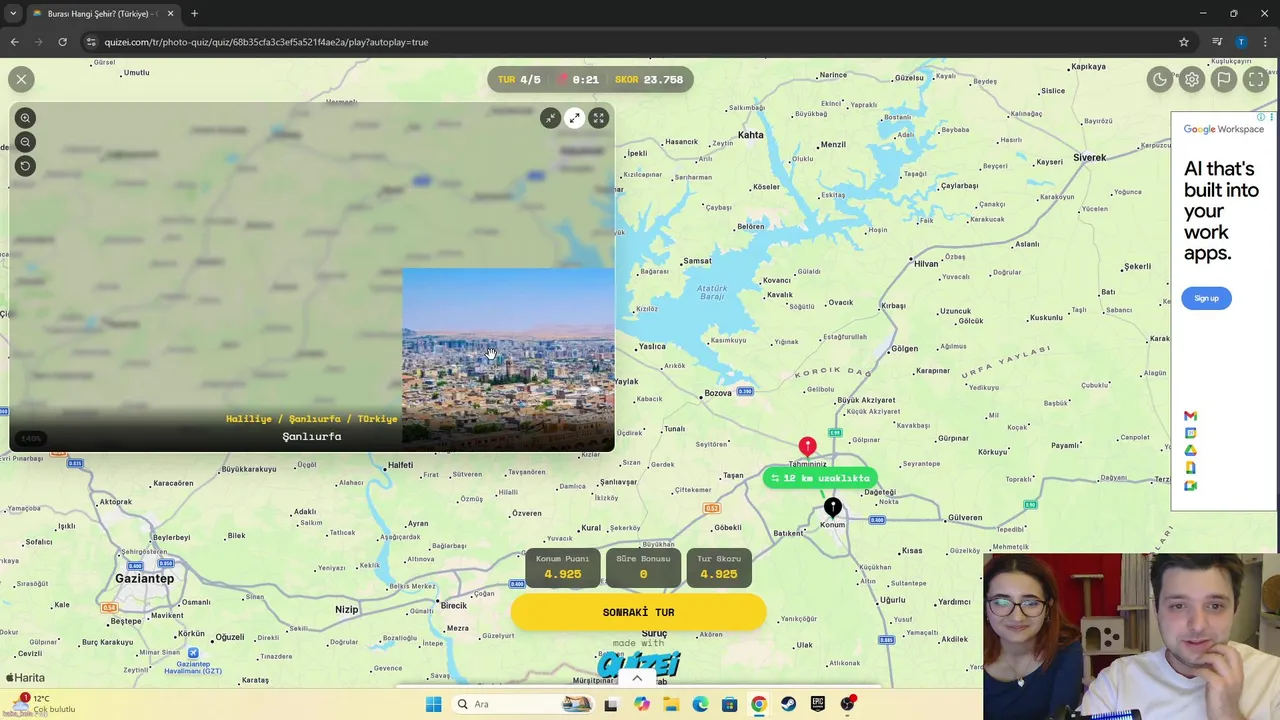This screenshot has width=1280, height=720.
Task: Open Microsoft Store from the taskbar
Action: click(729, 704)
